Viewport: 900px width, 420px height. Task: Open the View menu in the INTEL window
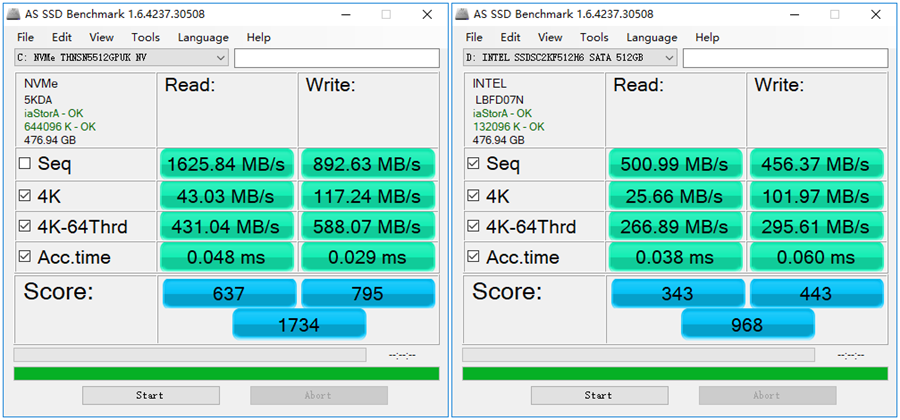pos(550,37)
